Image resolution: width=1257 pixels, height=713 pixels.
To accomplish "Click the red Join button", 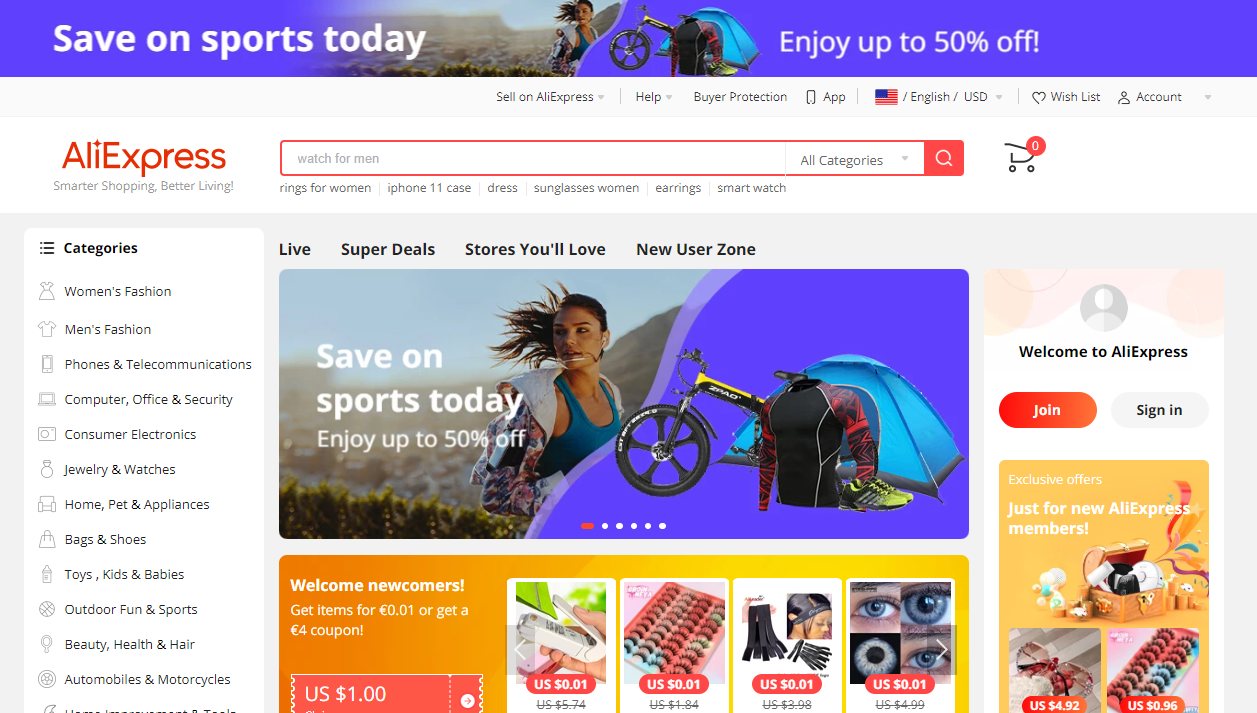I will (1047, 410).
